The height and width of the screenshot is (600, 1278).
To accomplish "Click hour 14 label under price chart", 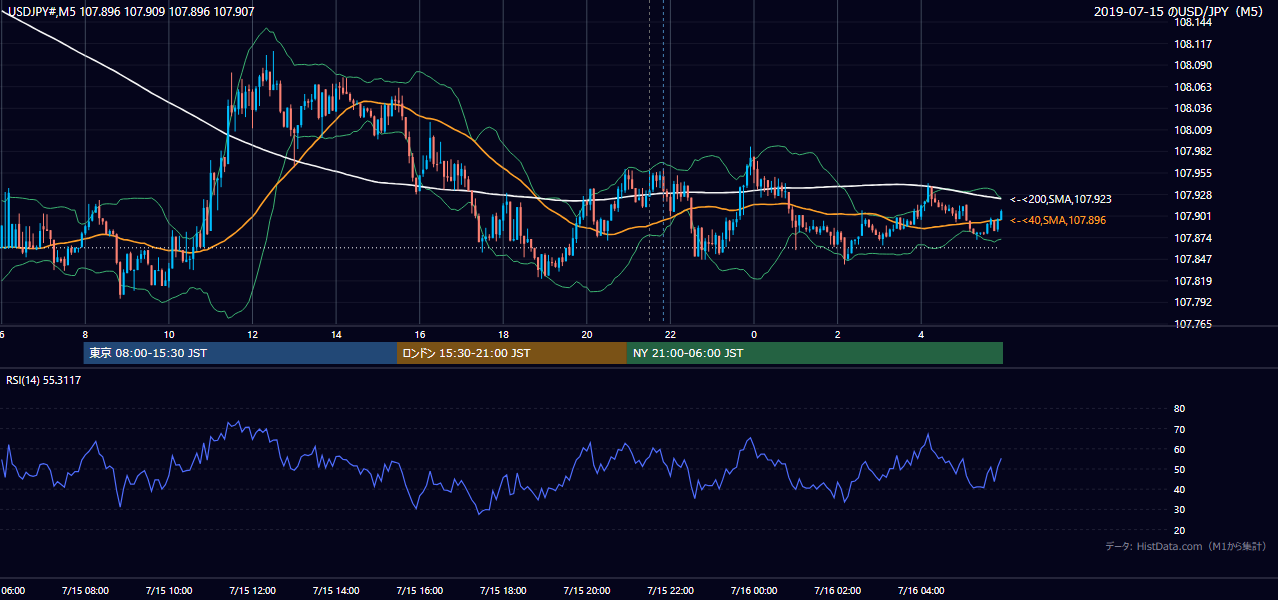I will (x=336, y=334).
